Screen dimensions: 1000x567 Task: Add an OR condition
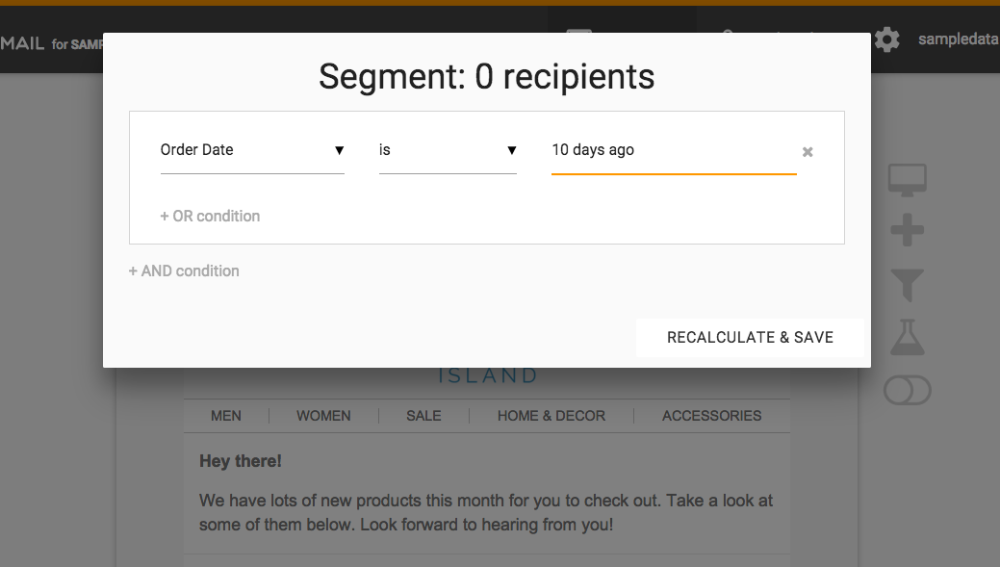(x=210, y=216)
